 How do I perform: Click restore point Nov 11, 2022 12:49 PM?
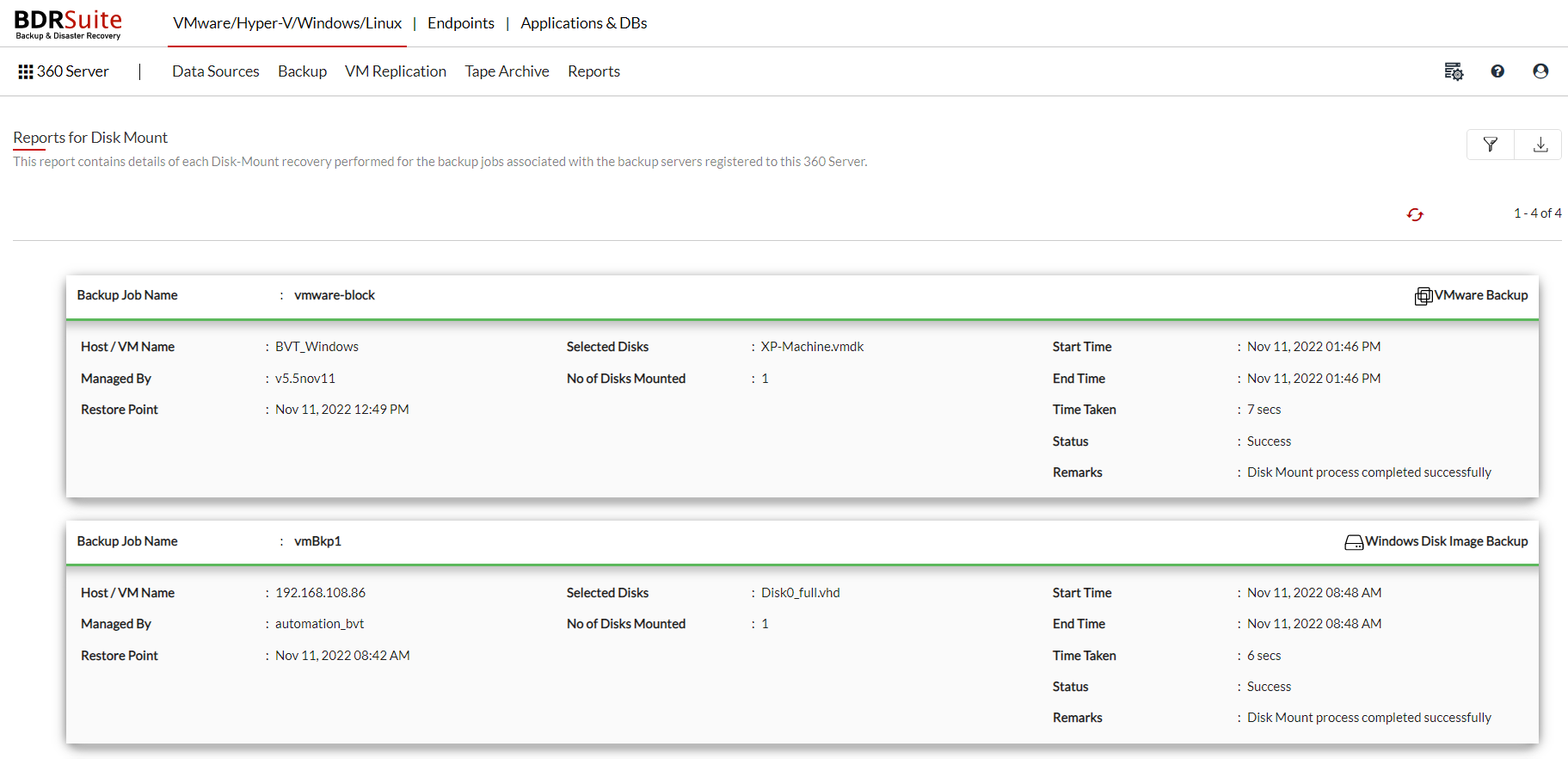coord(342,410)
